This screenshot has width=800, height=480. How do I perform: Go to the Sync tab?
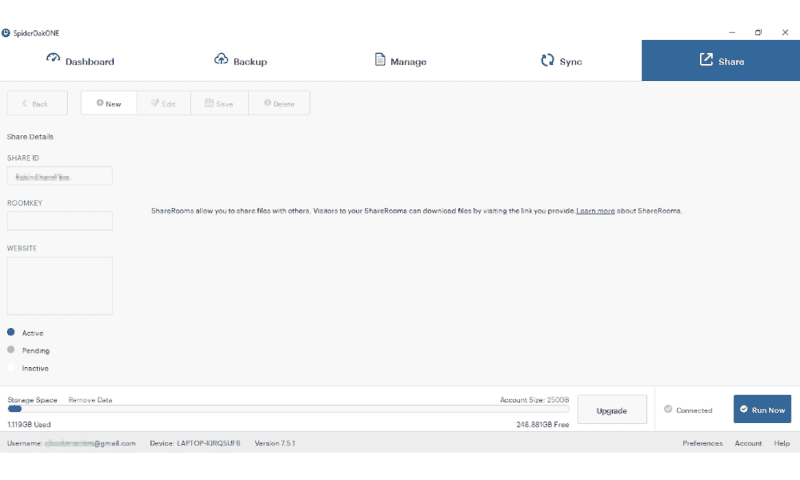pyautogui.click(x=560, y=61)
